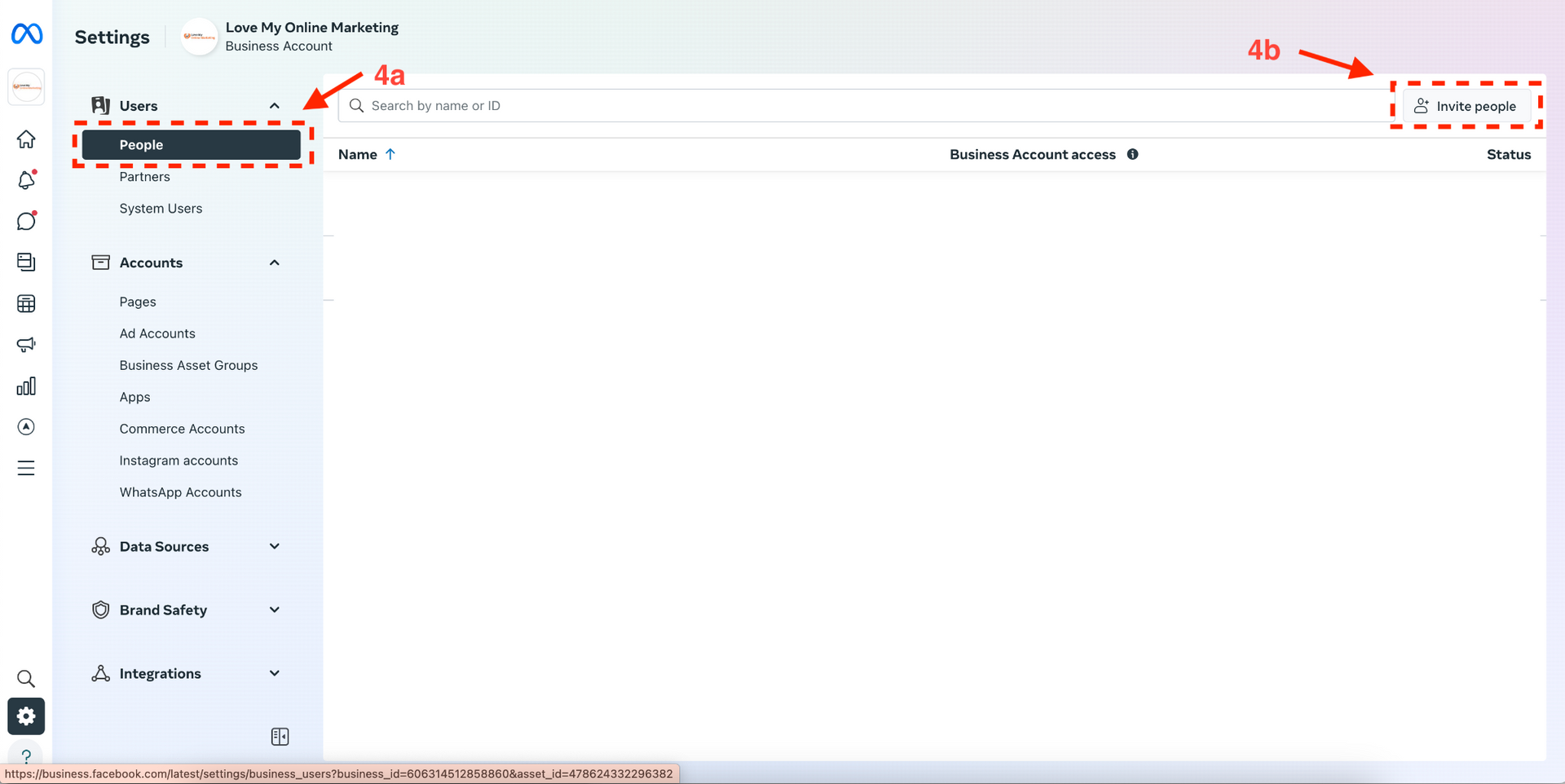Image resolution: width=1565 pixels, height=784 pixels.
Task: Click the Search magnifier in left rail
Action: pos(26,678)
